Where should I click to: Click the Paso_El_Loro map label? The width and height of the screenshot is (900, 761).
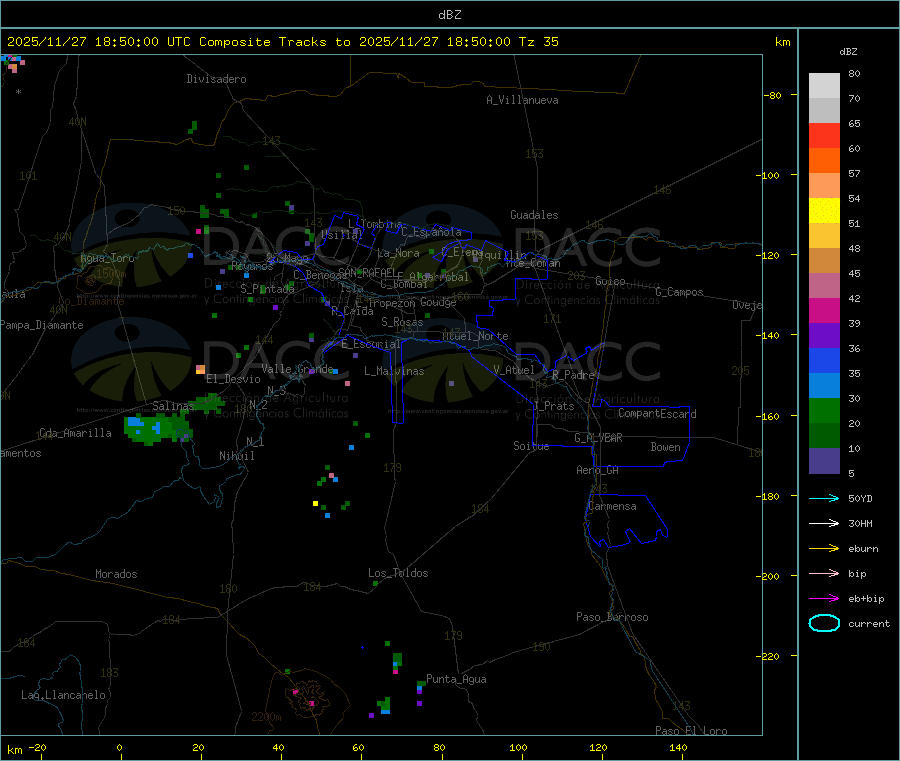pyautogui.click(x=691, y=731)
